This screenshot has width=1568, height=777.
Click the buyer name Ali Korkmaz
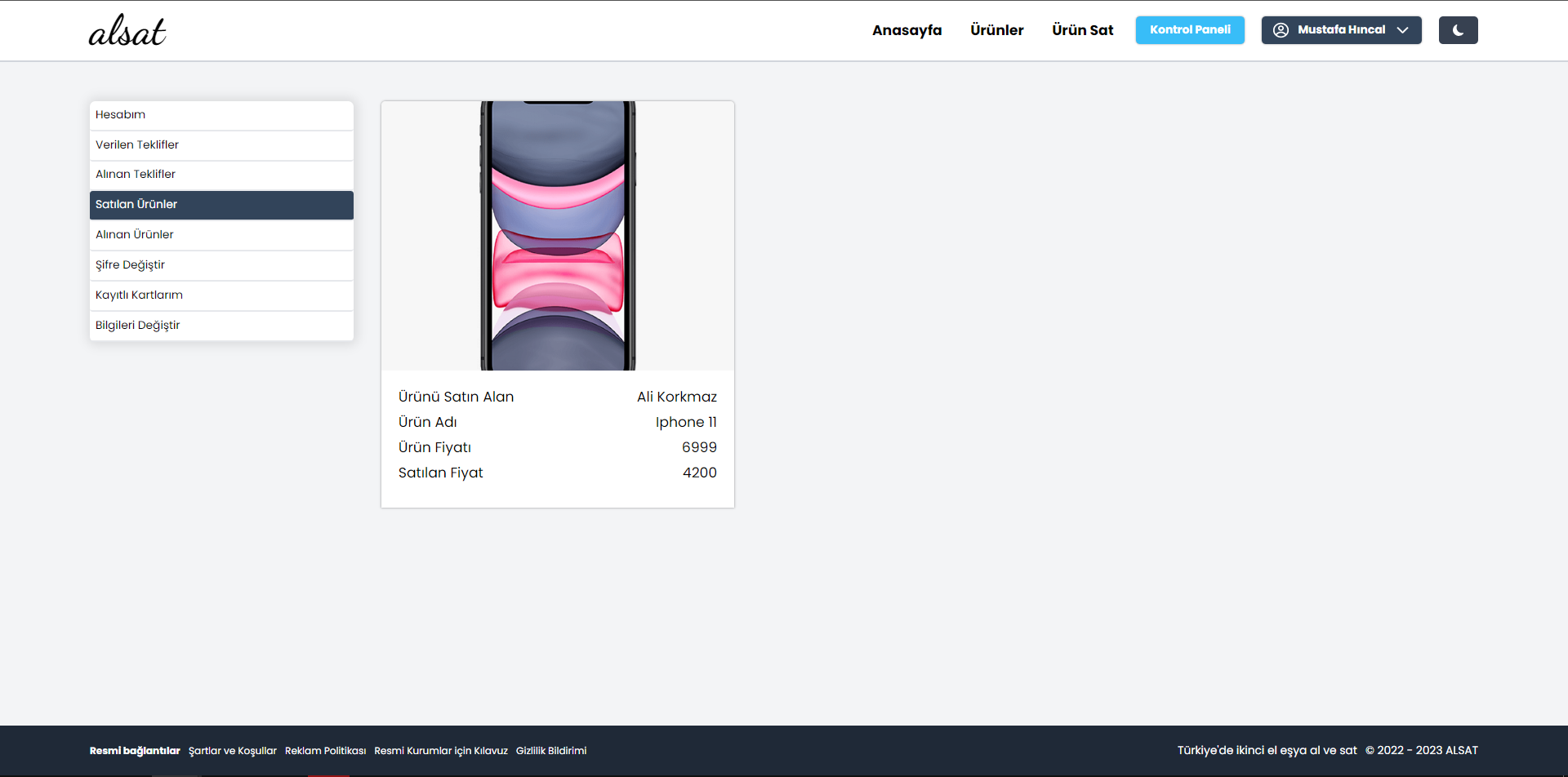click(x=677, y=397)
